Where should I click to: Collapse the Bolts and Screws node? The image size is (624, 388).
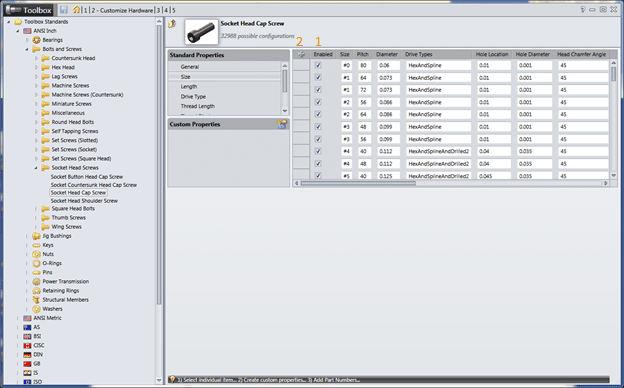pos(27,49)
